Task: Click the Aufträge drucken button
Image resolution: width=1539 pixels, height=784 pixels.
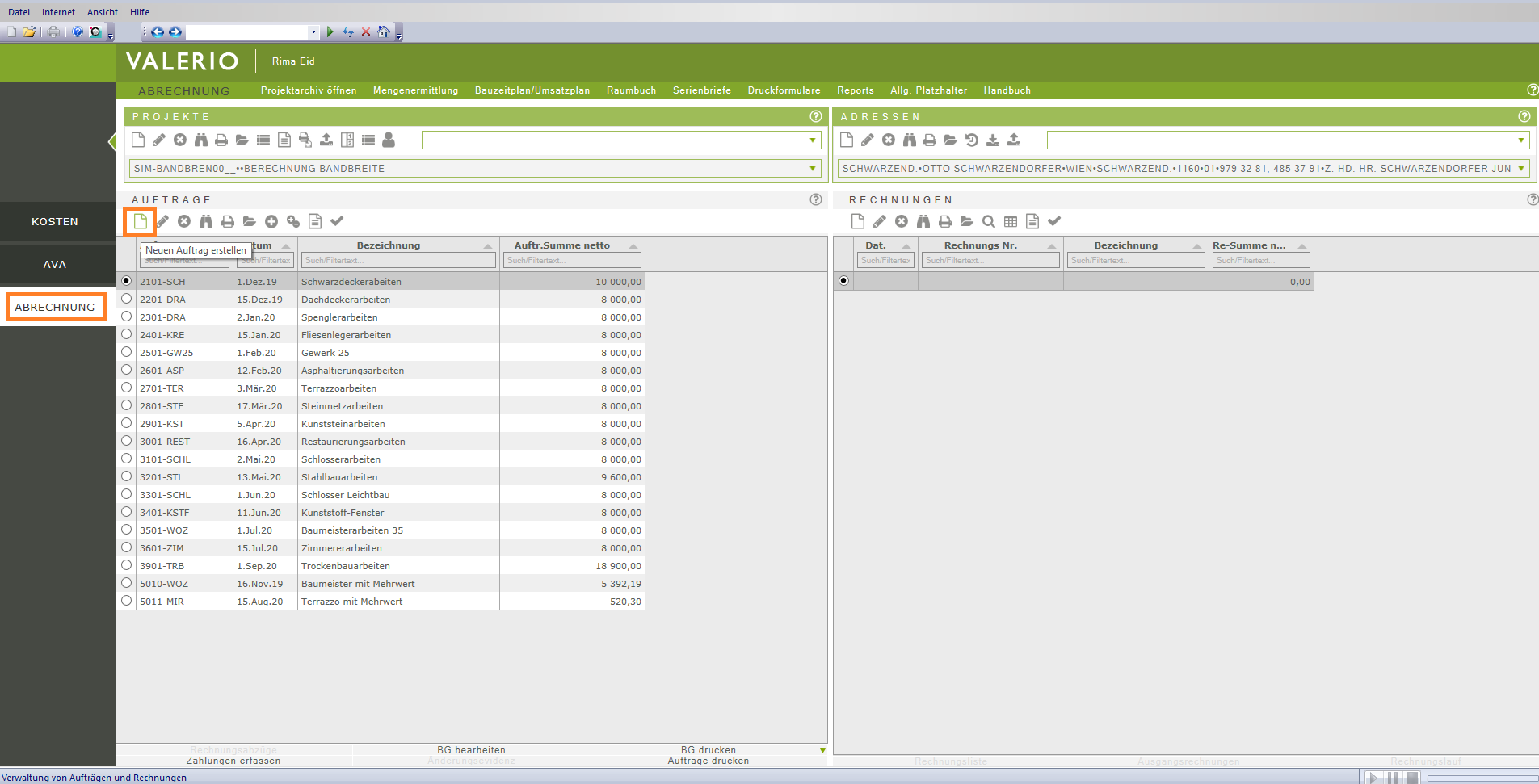Action: pos(708,761)
